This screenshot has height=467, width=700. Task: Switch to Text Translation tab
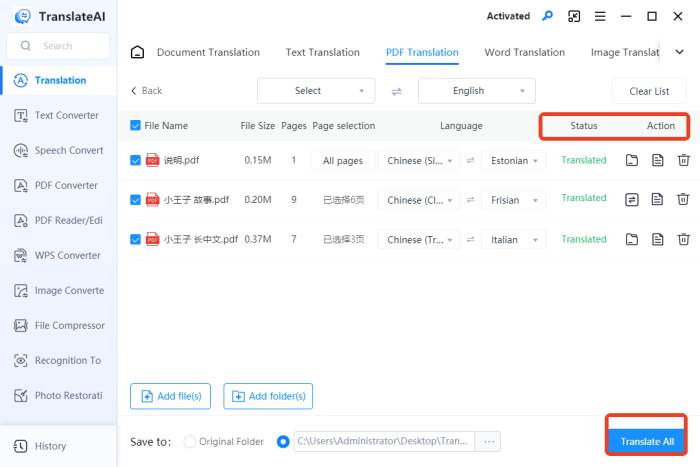pyautogui.click(x=322, y=52)
